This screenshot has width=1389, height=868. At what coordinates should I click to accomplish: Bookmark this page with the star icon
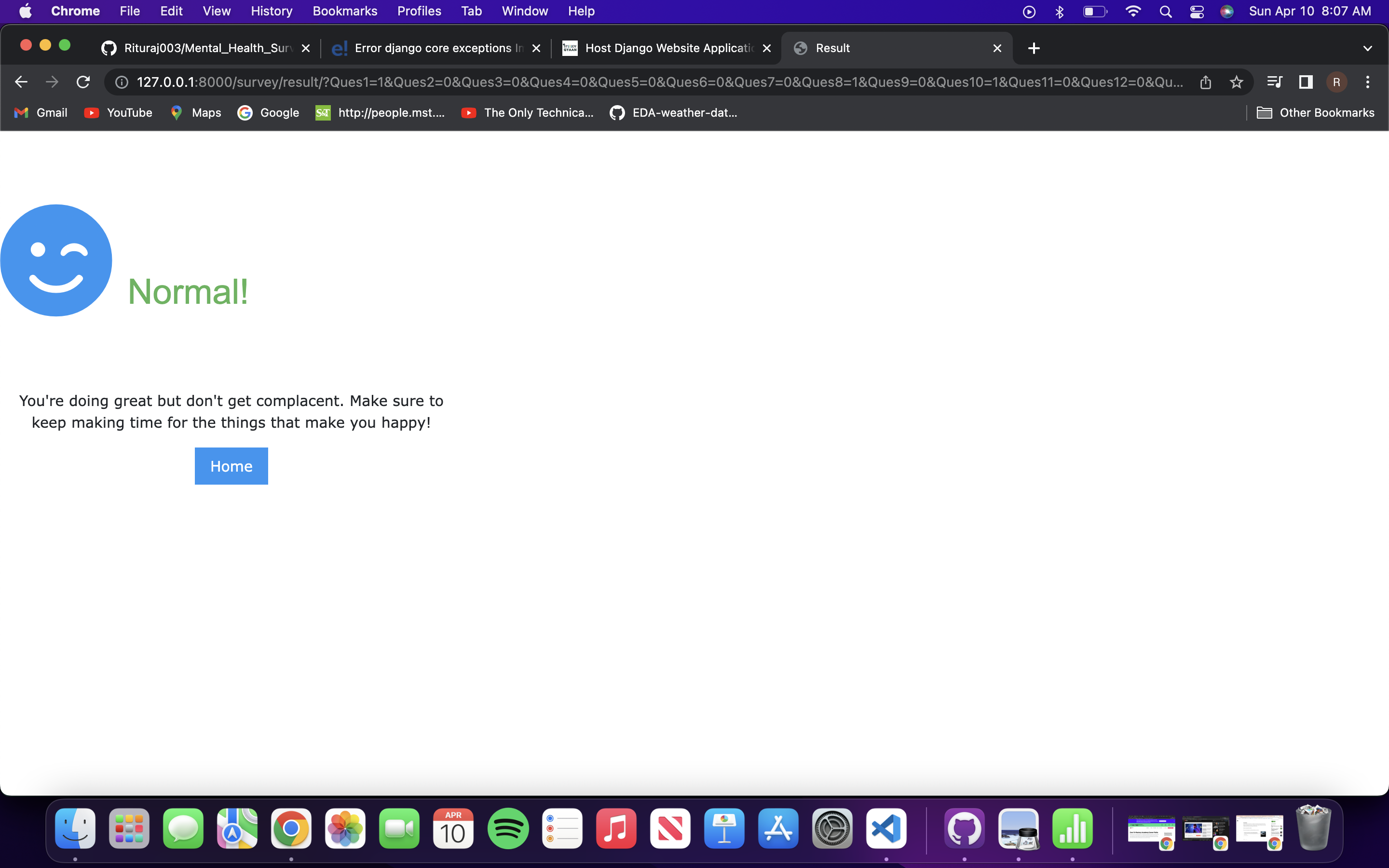(1236, 82)
